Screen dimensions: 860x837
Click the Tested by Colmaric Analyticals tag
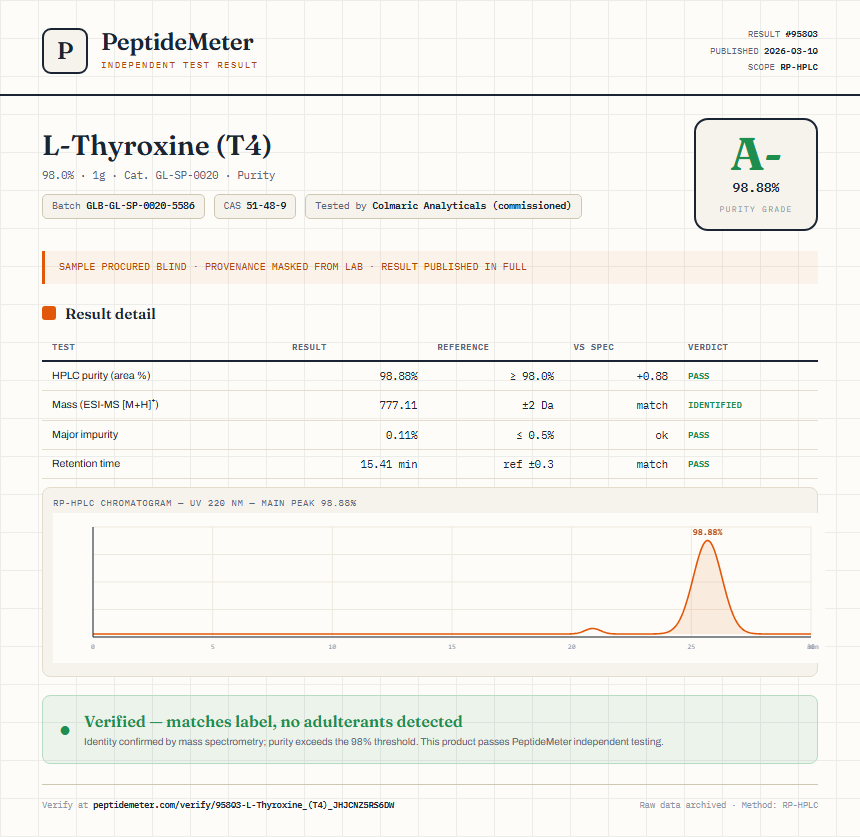(x=443, y=206)
